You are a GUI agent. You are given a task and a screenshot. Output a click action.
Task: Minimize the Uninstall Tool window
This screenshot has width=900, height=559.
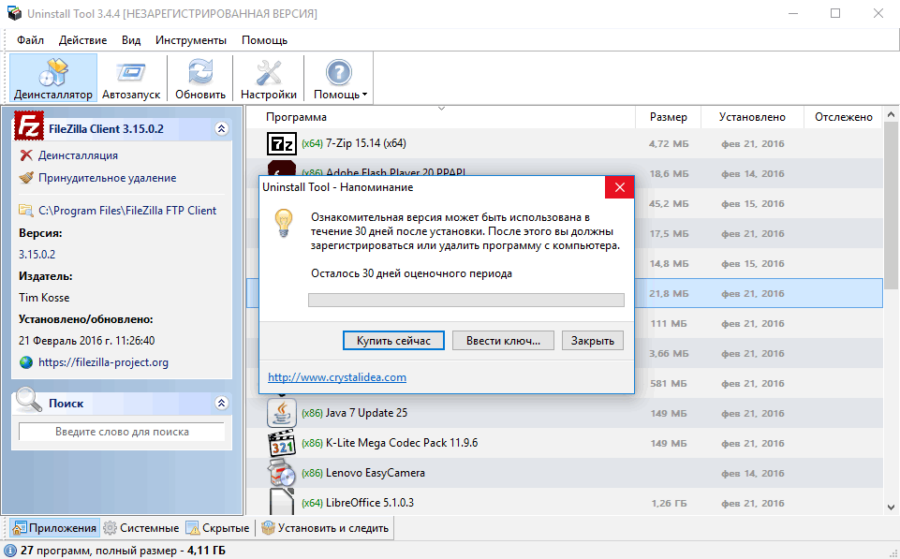tap(793, 13)
